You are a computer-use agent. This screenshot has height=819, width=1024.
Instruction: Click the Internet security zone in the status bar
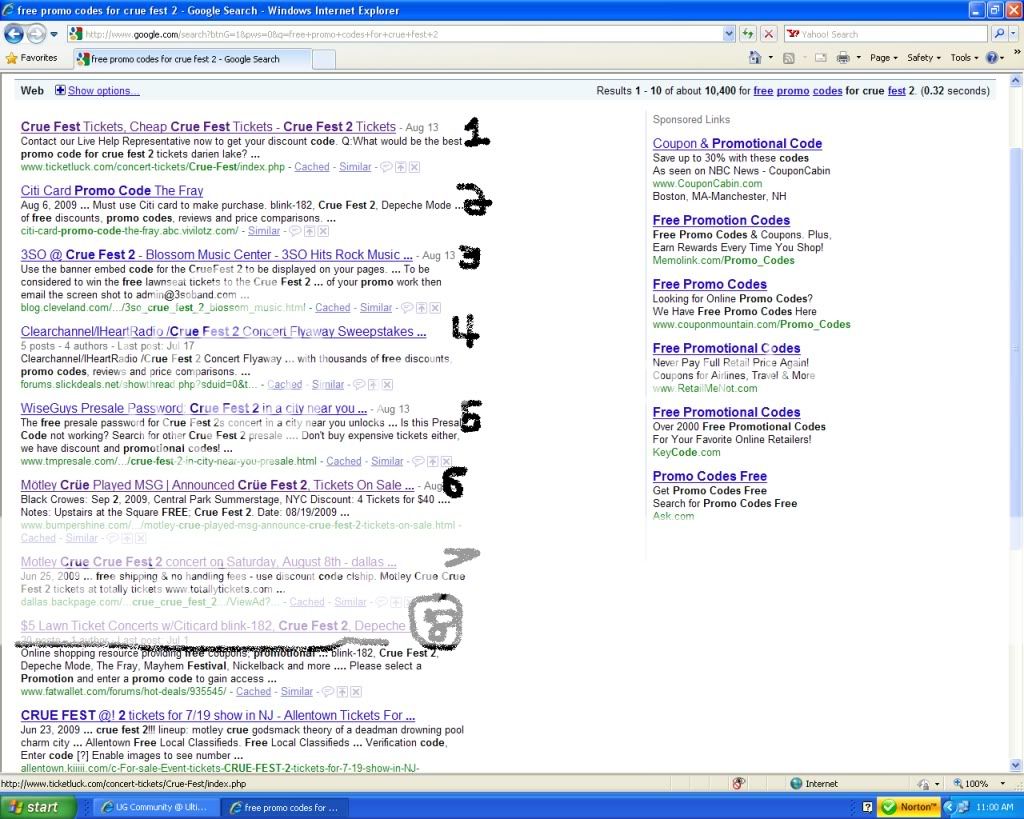pyautogui.click(x=814, y=784)
